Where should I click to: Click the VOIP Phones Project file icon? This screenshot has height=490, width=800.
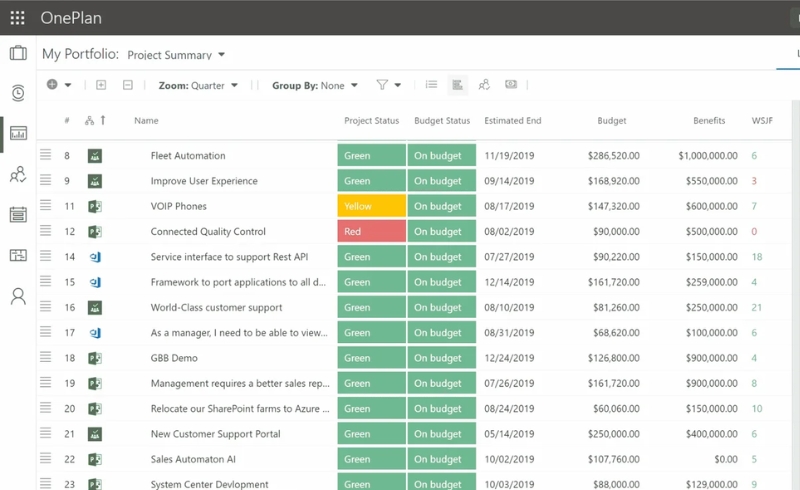pos(94,206)
